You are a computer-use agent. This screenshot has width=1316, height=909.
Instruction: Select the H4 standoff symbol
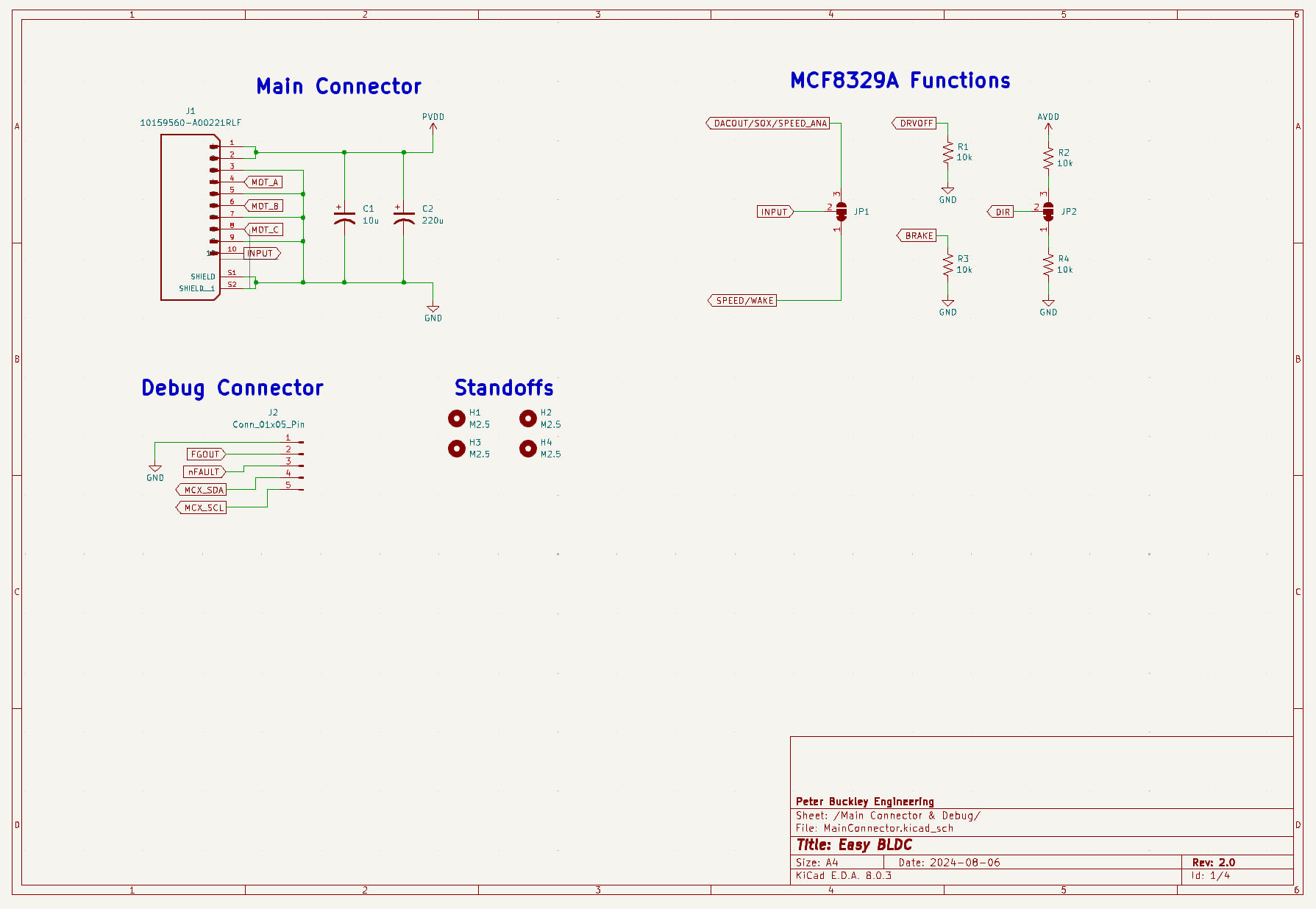tap(528, 449)
